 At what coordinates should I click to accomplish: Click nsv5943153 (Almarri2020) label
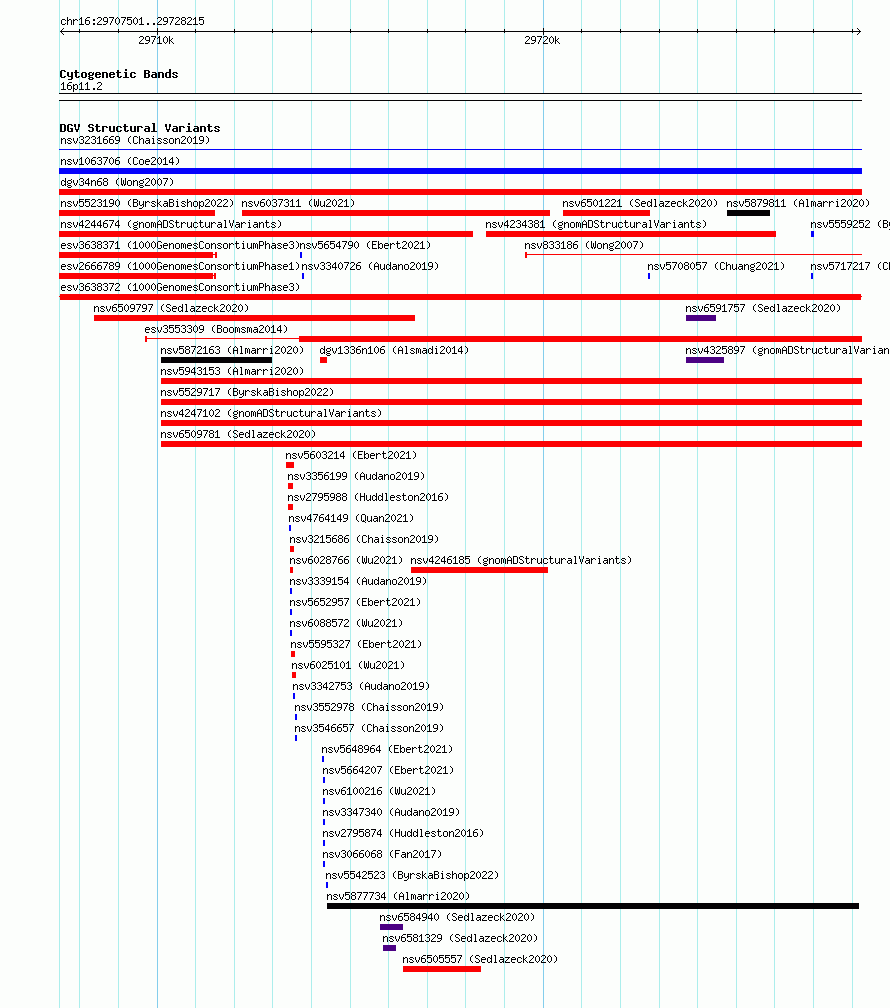click(x=232, y=371)
